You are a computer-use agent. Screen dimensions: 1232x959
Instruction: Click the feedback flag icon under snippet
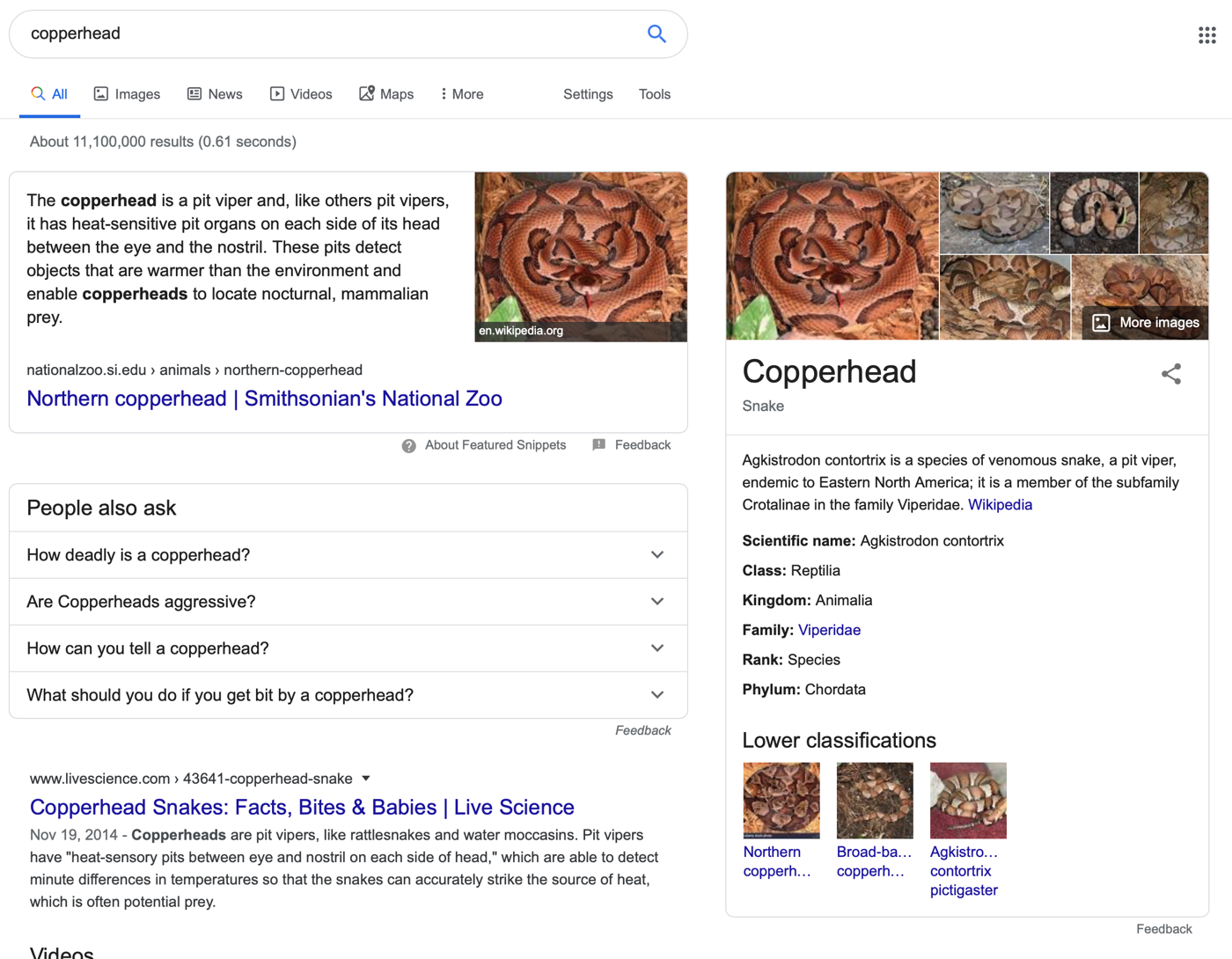[599, 445]
